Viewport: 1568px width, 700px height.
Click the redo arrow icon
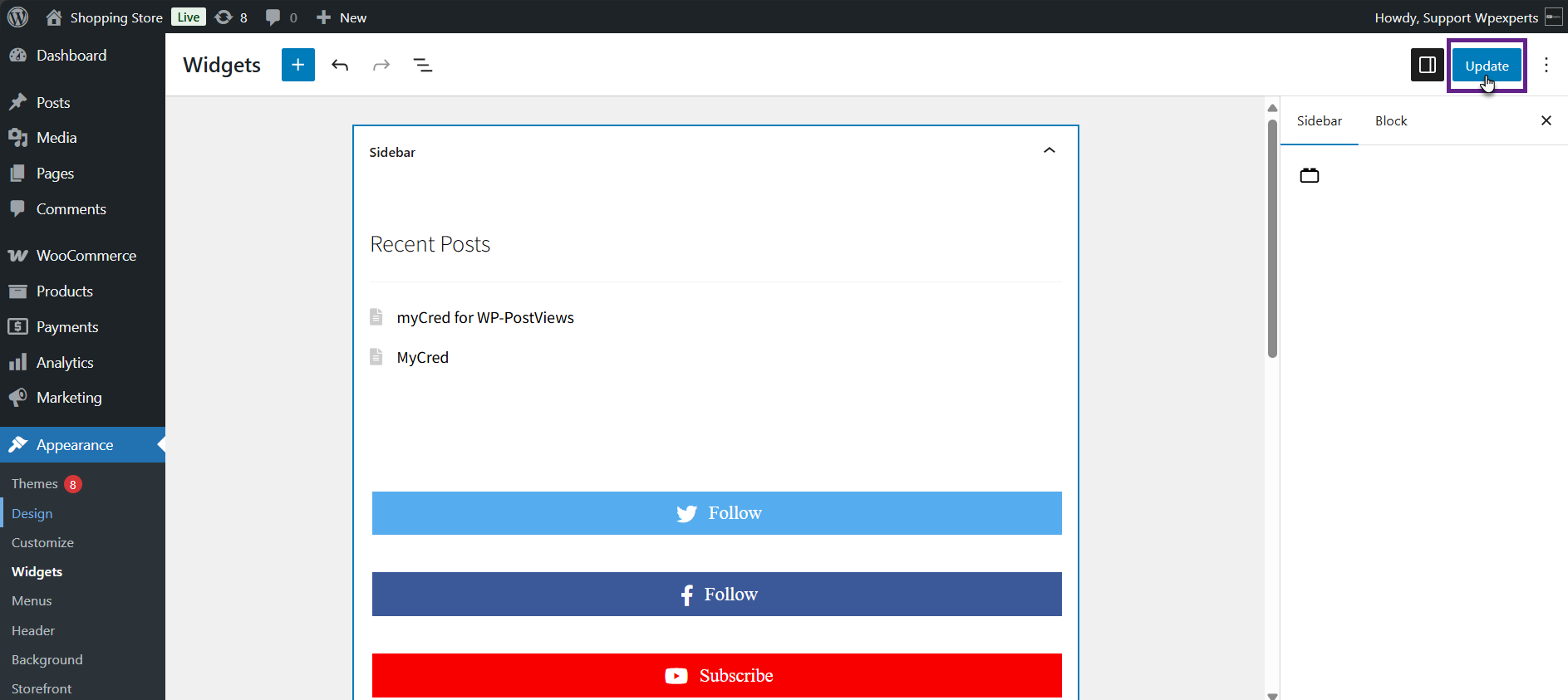point(381,65)
